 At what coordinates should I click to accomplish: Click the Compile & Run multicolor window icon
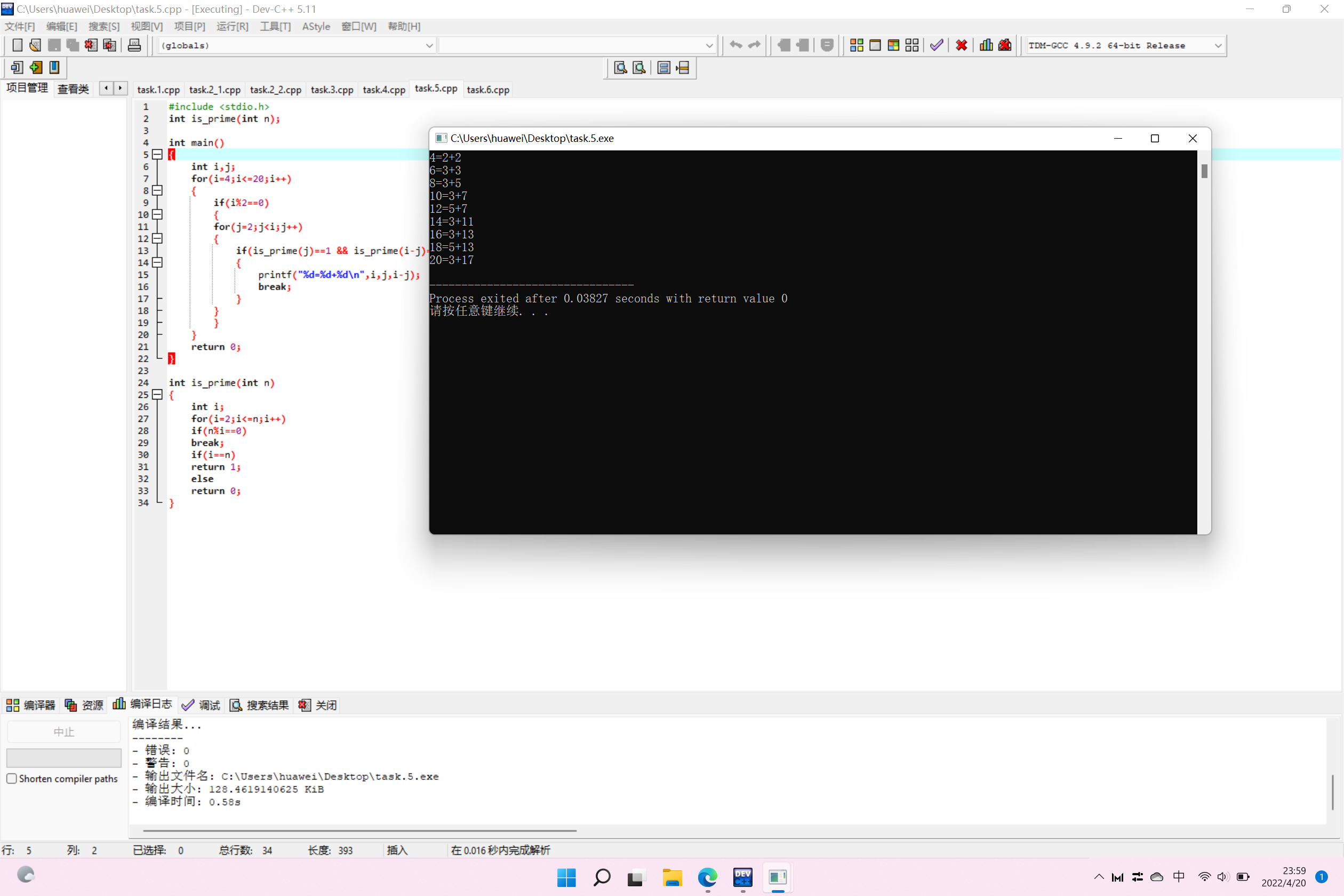pos(894,45)
